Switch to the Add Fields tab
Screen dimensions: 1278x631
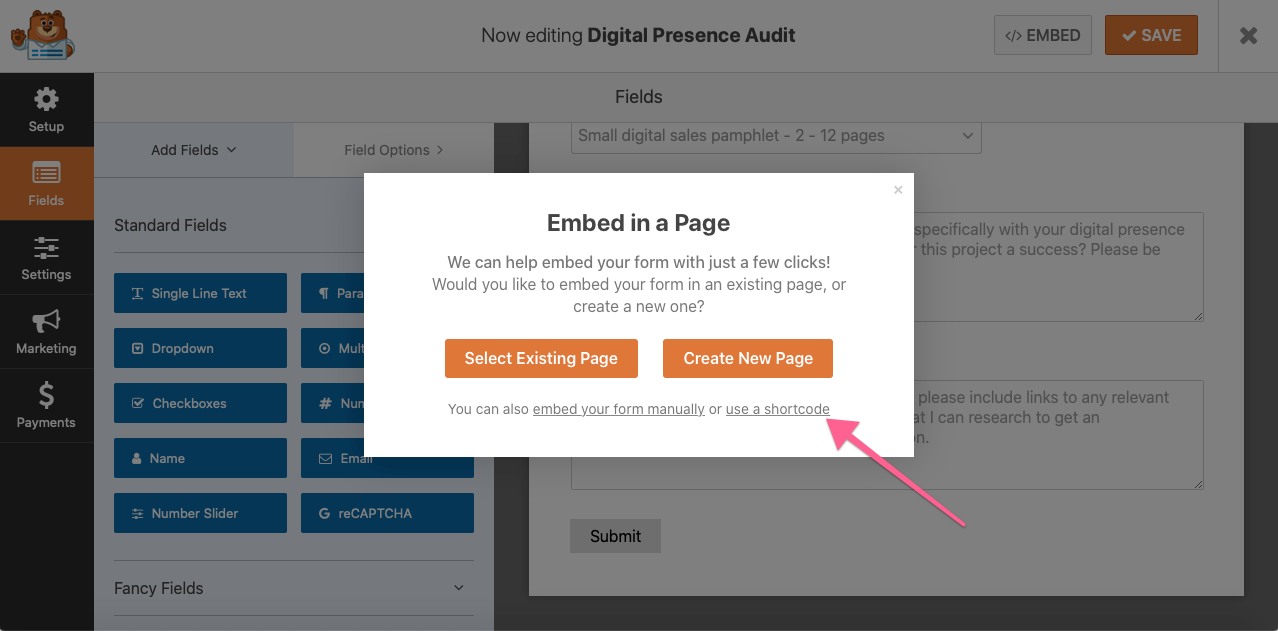click(194, 150)
